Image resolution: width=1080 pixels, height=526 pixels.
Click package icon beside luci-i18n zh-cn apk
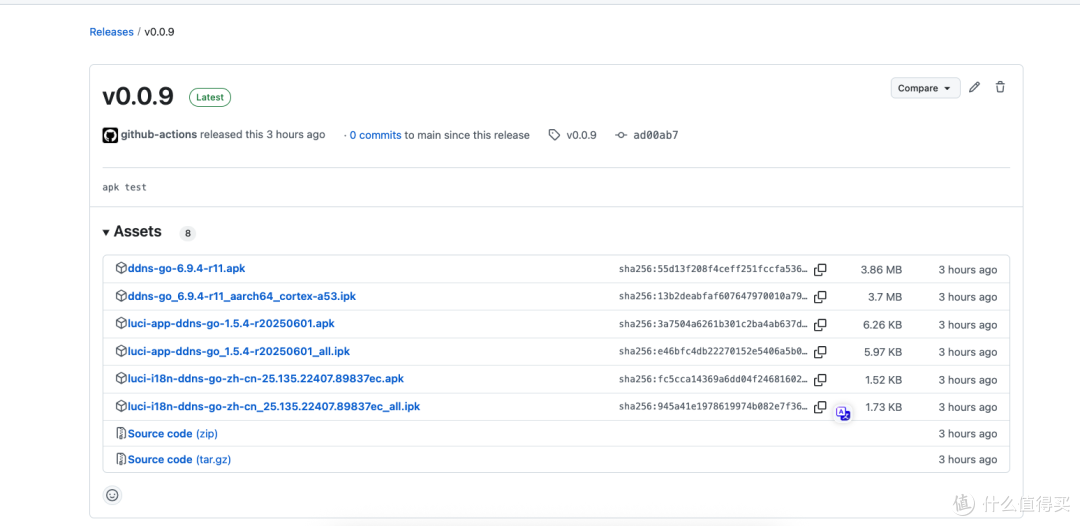point(121,379)
